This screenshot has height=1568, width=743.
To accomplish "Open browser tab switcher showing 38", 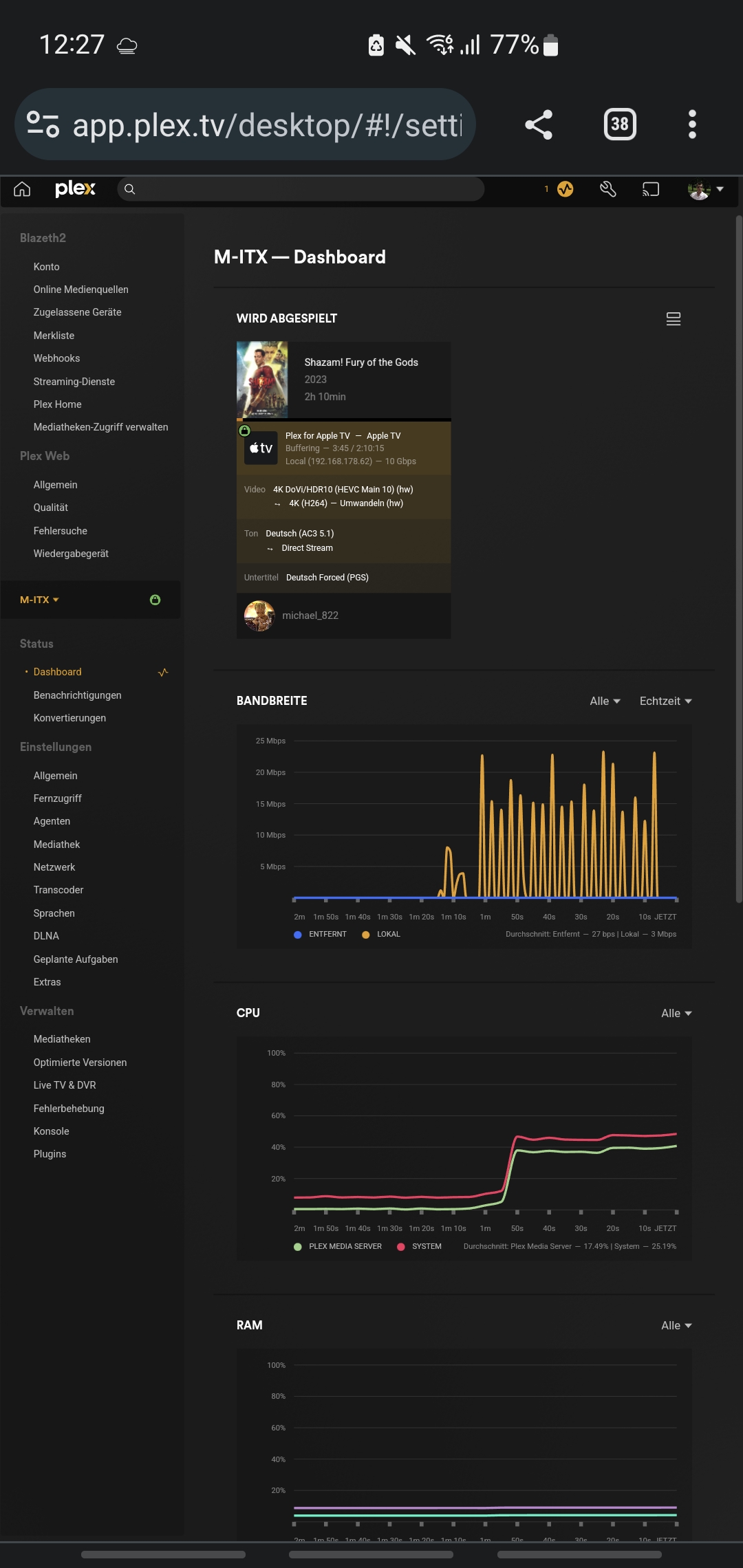I will (620, 124).
